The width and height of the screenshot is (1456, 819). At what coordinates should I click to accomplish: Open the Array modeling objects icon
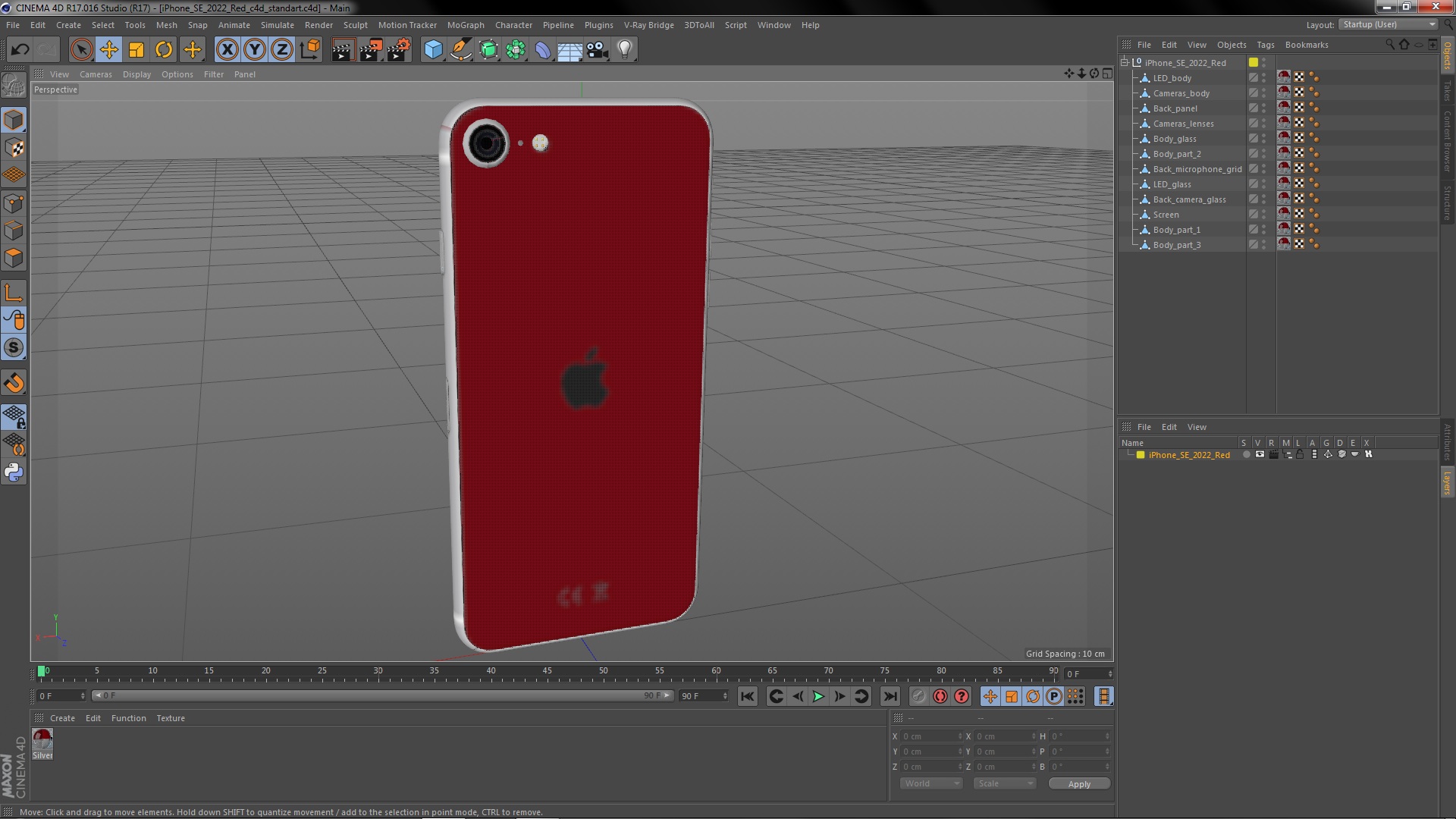pyautogui.click(x=516, y=50)
